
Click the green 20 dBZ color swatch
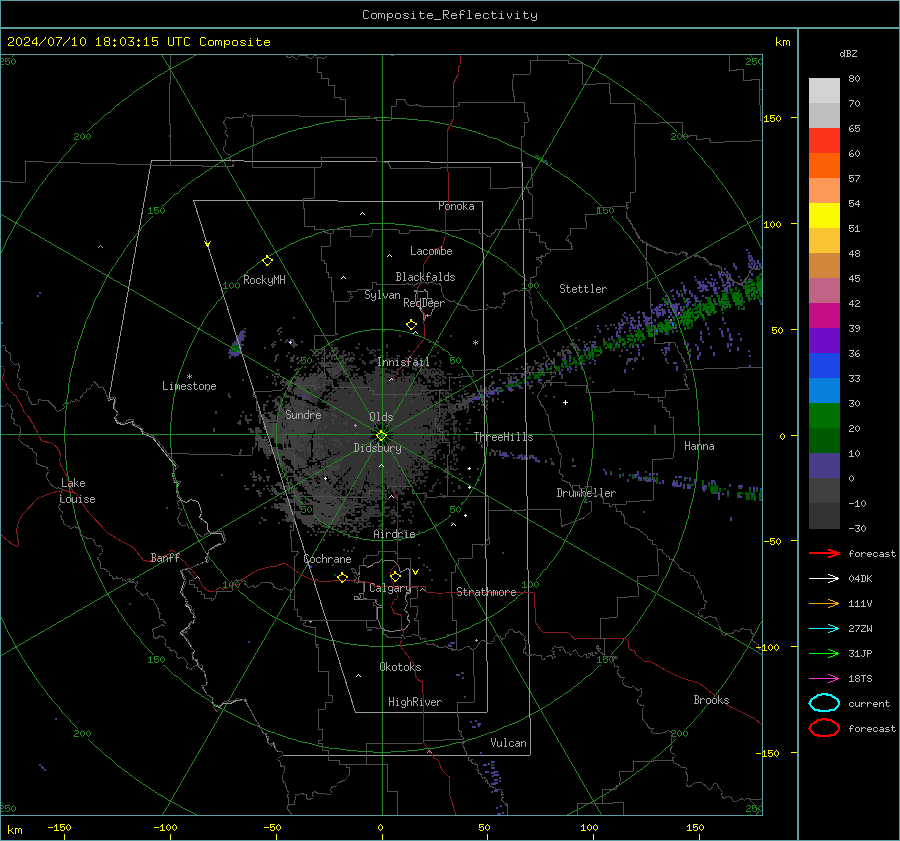[x=824, y=416]
